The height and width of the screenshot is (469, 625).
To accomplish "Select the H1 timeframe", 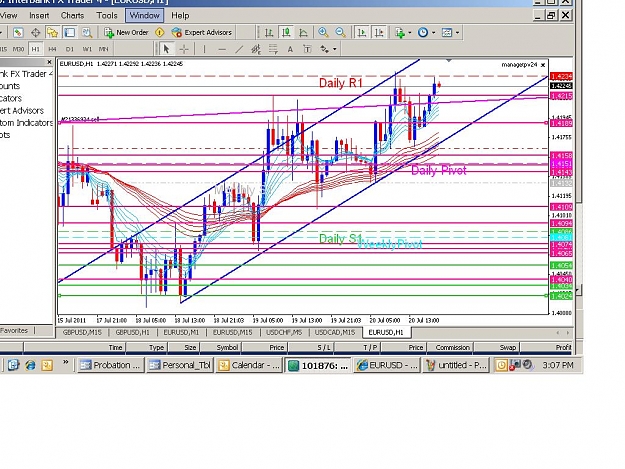I will pyautogui.click(x=35, y=49).
